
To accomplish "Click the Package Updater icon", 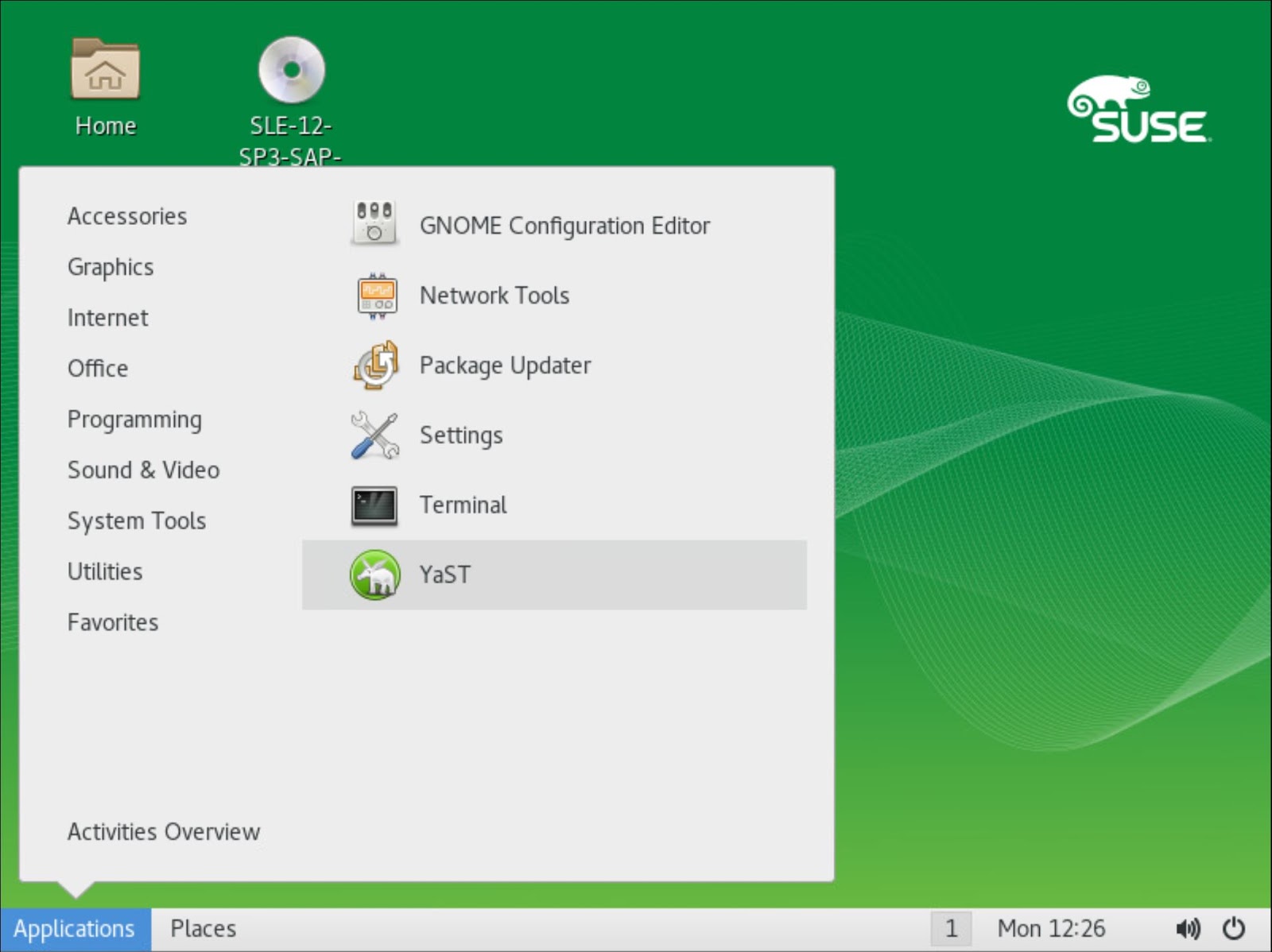I will (375, 365).
